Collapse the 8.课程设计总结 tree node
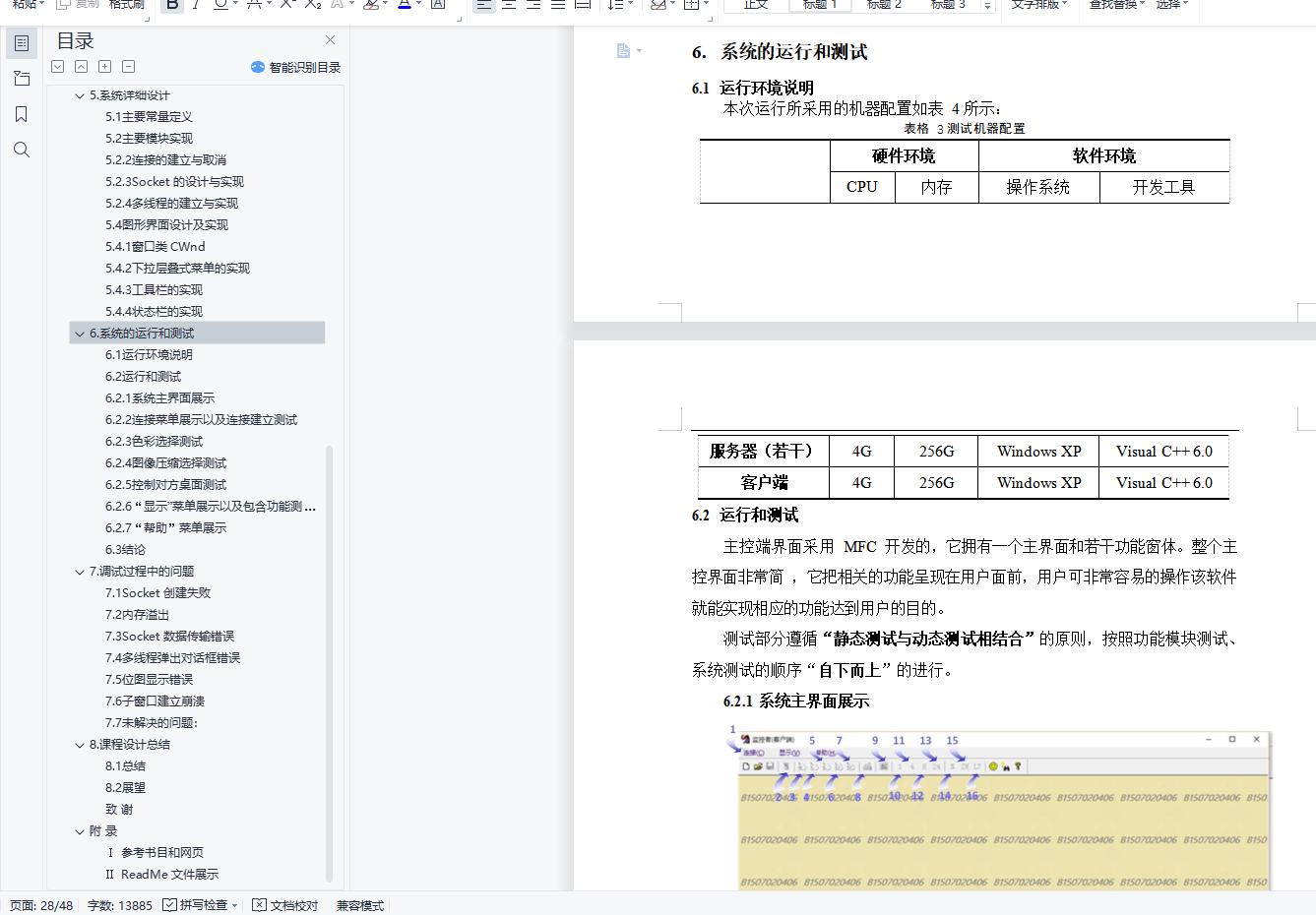This screenshot has width=1316, height=915. [x=80, y=745]
